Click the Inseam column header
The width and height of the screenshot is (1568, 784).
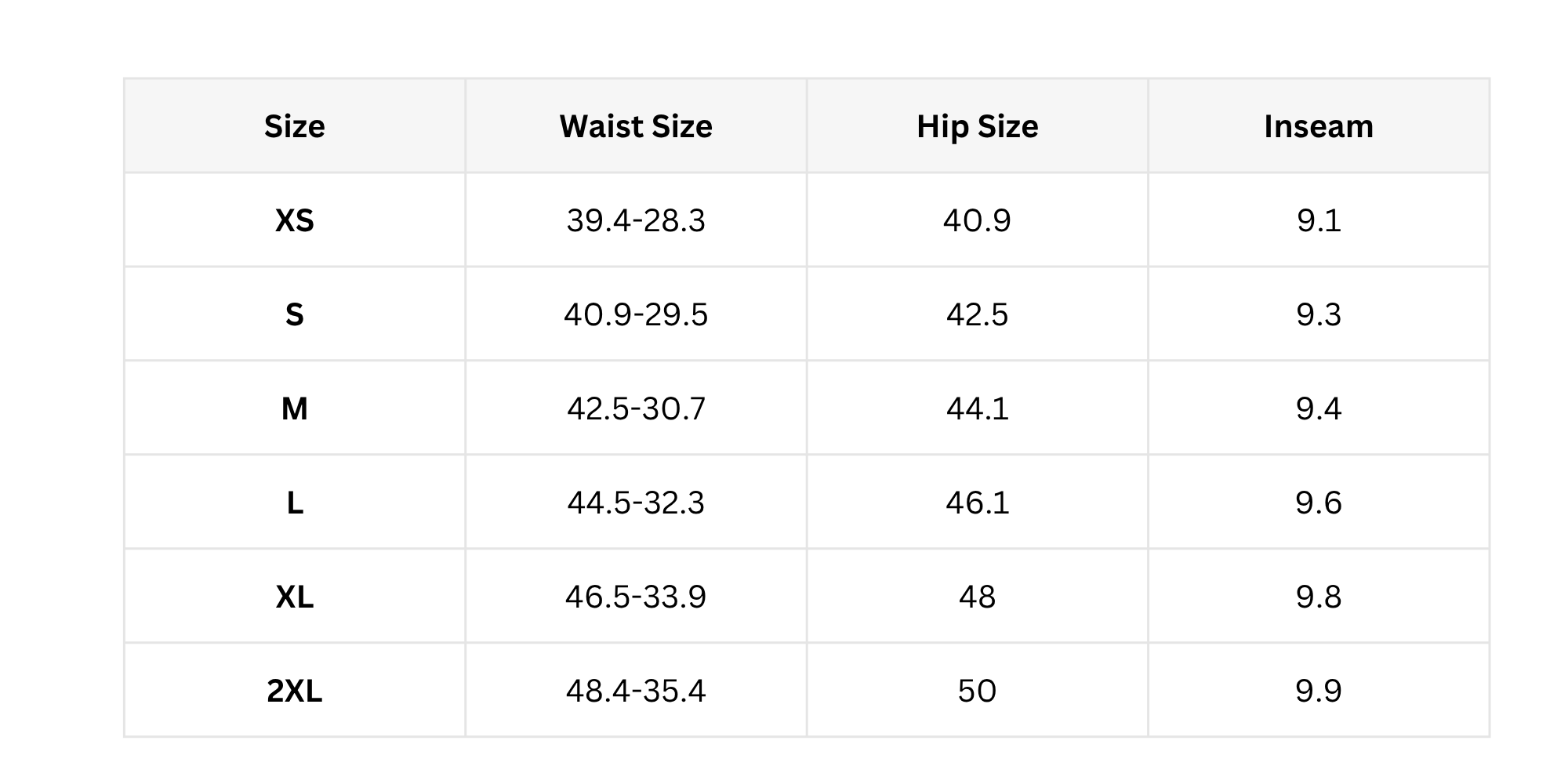click(1319, 126)
